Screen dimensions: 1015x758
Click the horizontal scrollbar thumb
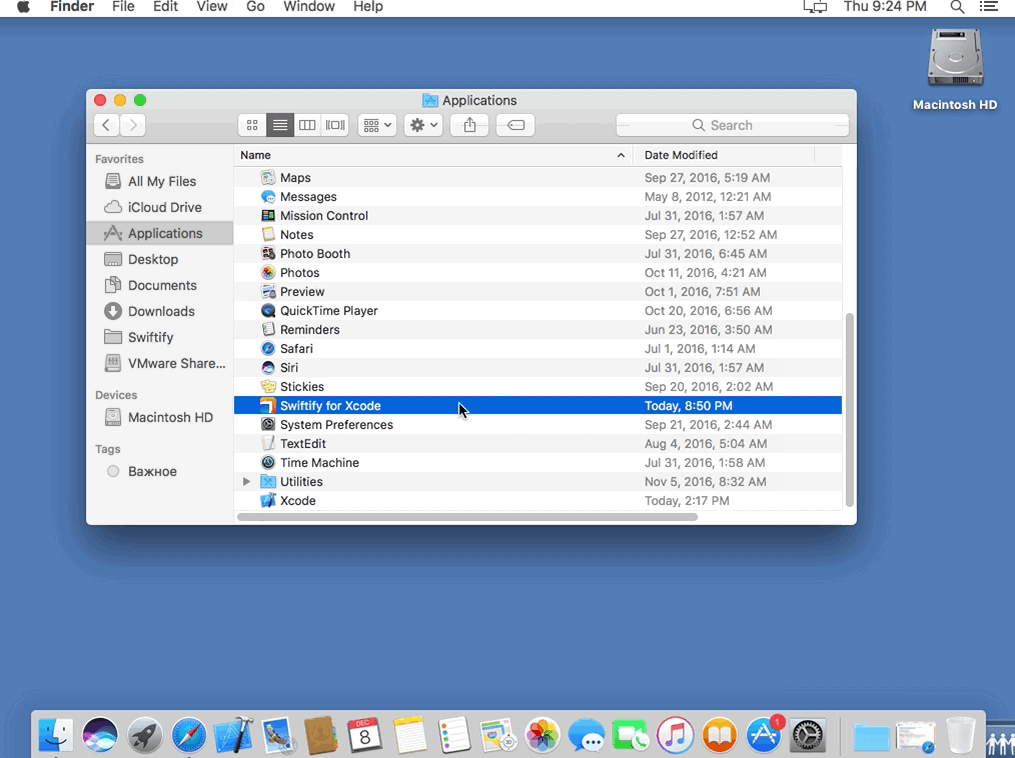point(467,517)
